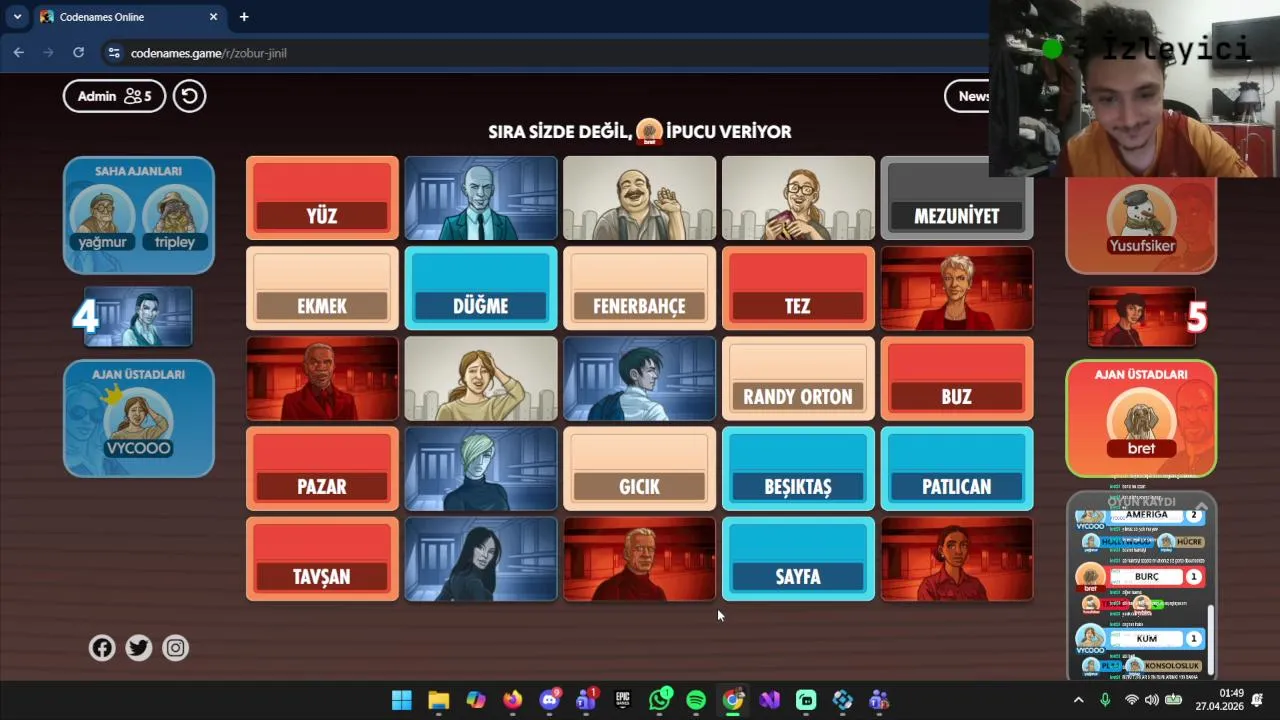
Task: Open Wi-Fi network settings in tray
Action: click(x=1131, y=700)
